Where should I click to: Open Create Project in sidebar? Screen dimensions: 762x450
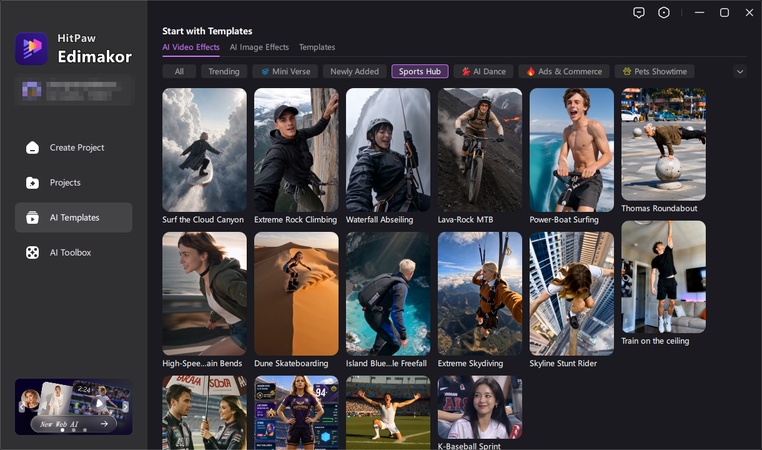[73, 148]
